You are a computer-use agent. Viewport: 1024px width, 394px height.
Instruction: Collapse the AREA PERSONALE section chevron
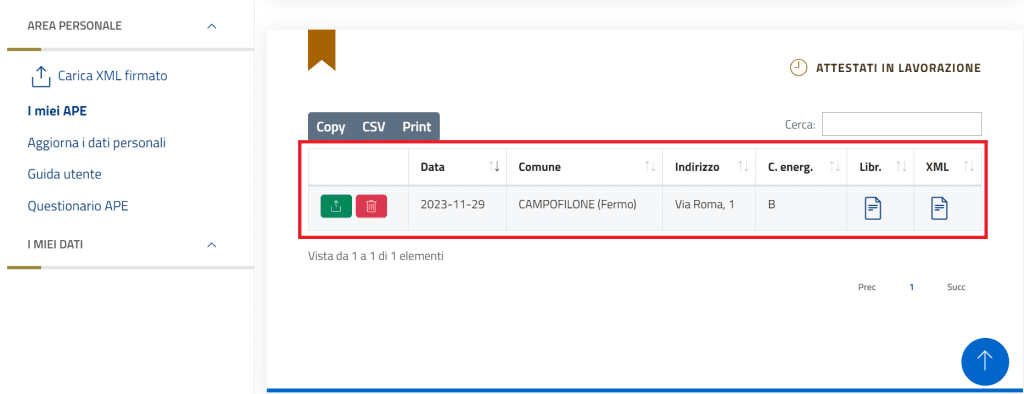211,26
